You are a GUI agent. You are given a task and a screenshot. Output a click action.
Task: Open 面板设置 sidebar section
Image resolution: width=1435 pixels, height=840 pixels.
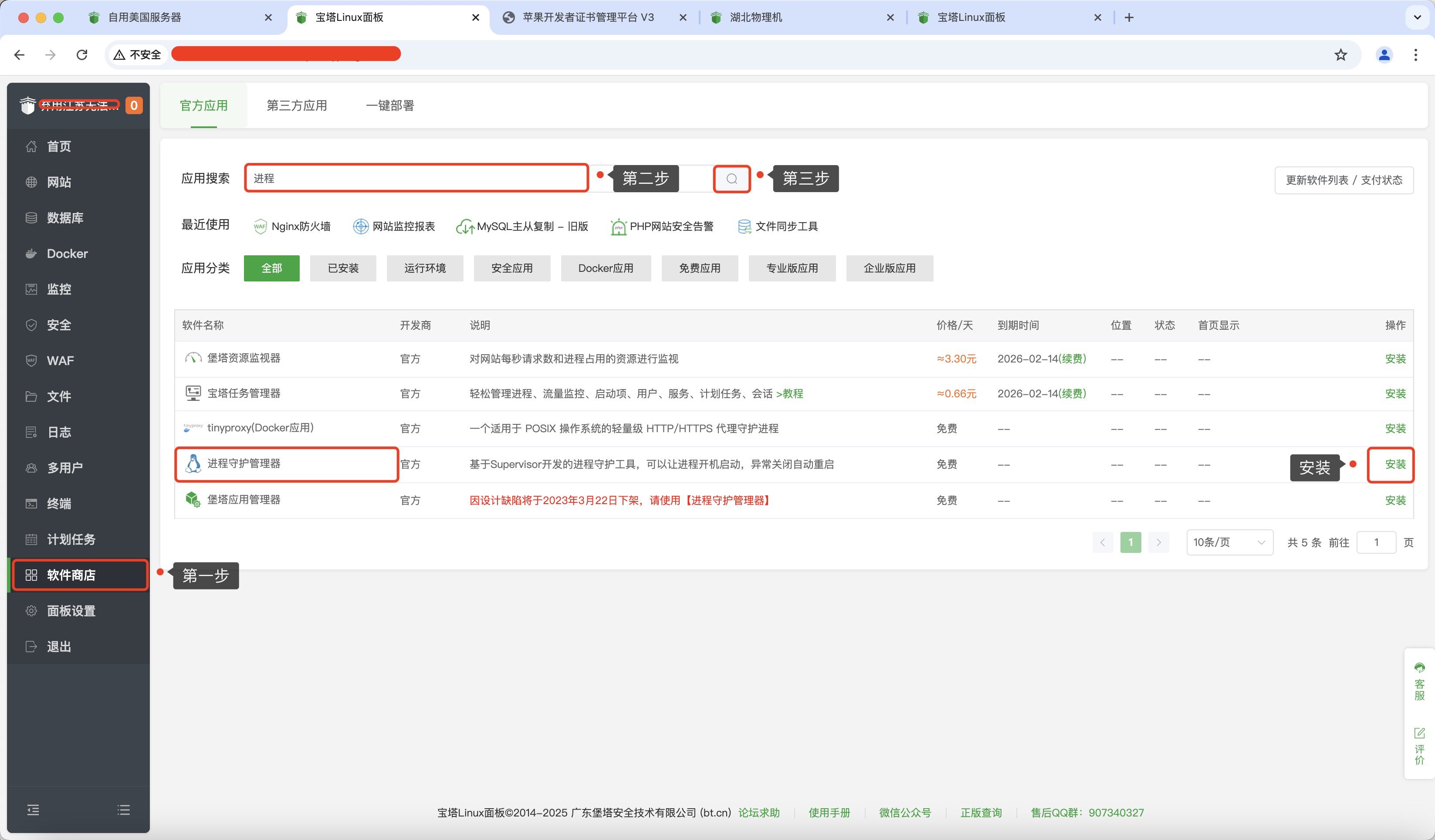(78, 611)
